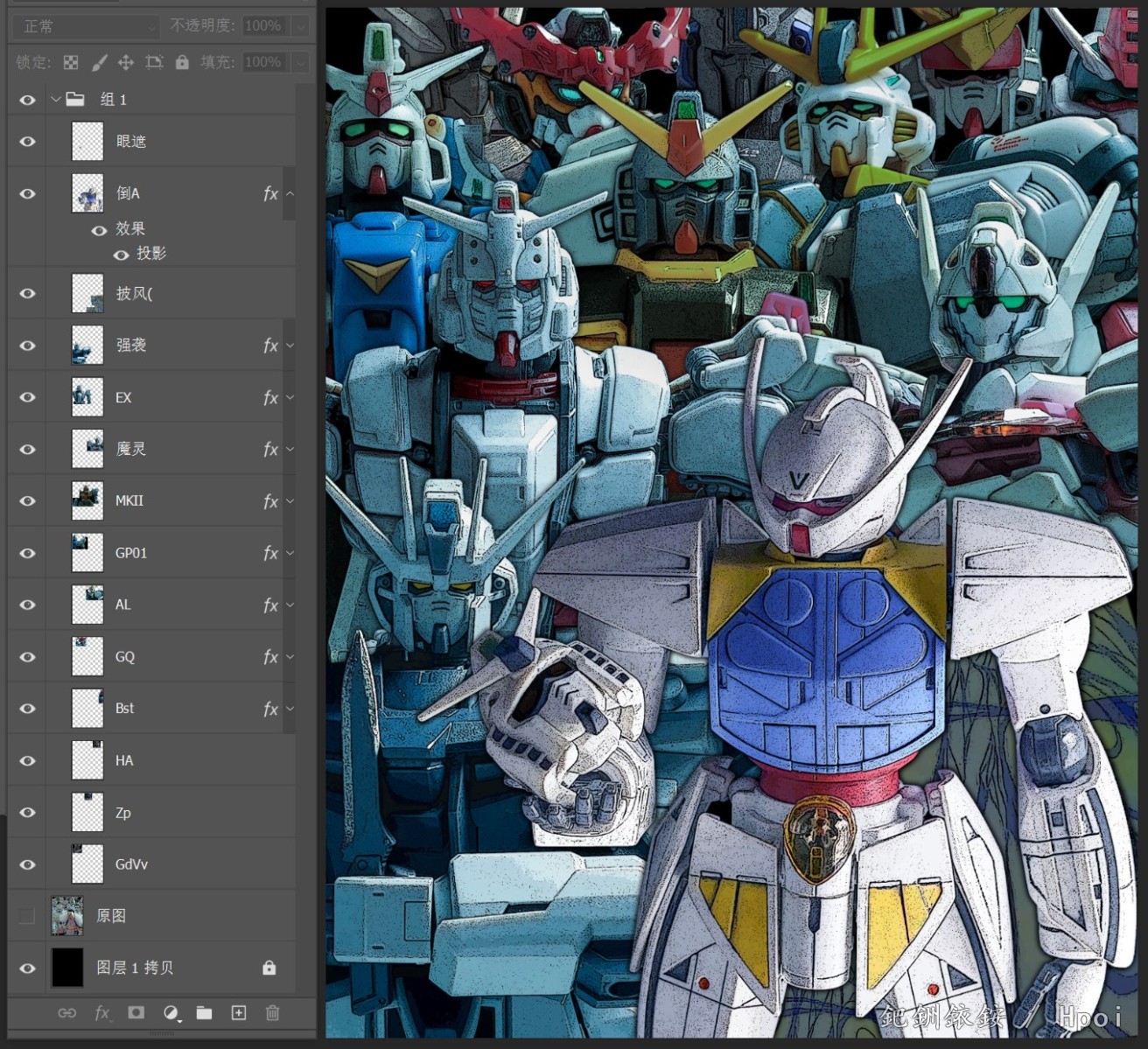The image size is (1148, 1049).
Task: Select the layer named 图层 1 拷贝
Action: [135, 968]
